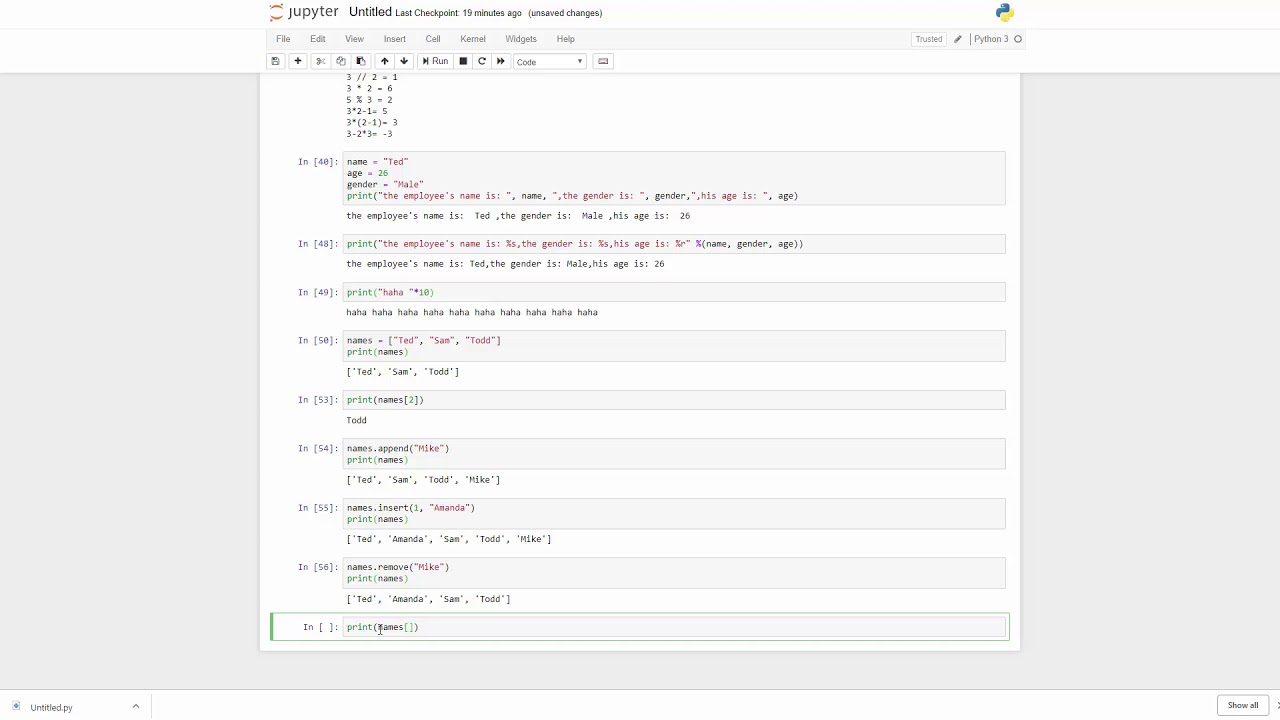Restart kernel and rerun all icon
The width and height of the screenshot is (1280, 720).
click(501, 61)
